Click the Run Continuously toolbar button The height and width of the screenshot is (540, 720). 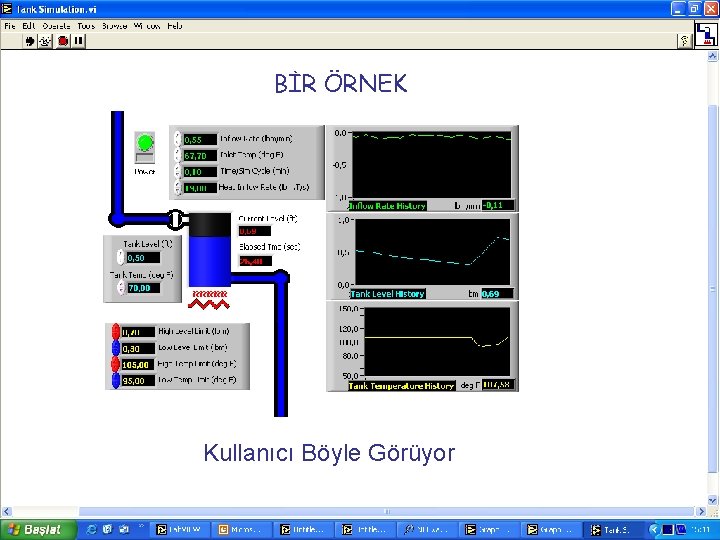coord(45,41)
